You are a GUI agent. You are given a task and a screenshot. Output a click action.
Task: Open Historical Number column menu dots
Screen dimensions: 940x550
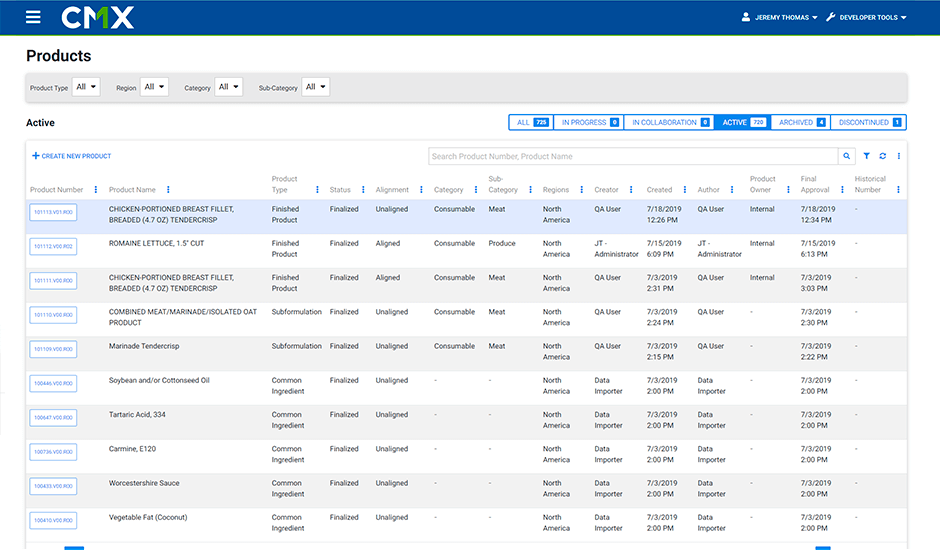click(898, 190)
